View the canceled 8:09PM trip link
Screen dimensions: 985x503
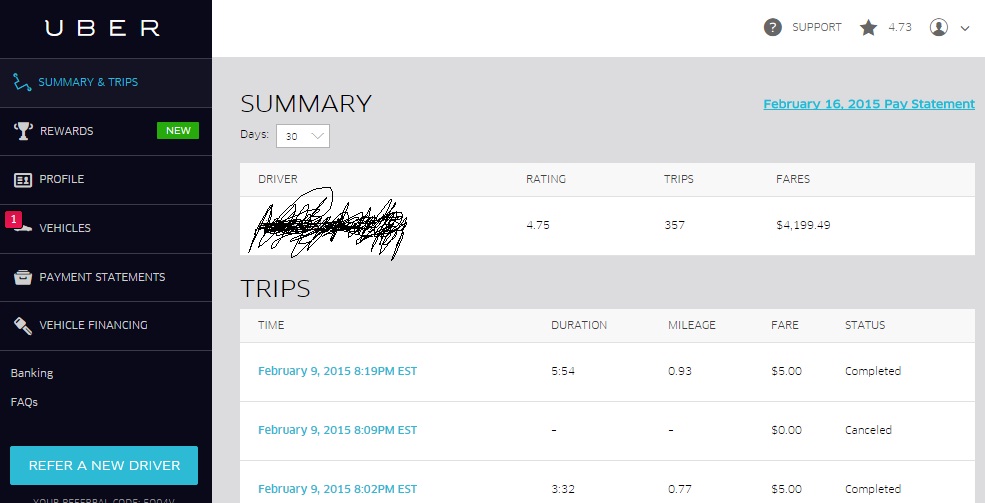337,430
